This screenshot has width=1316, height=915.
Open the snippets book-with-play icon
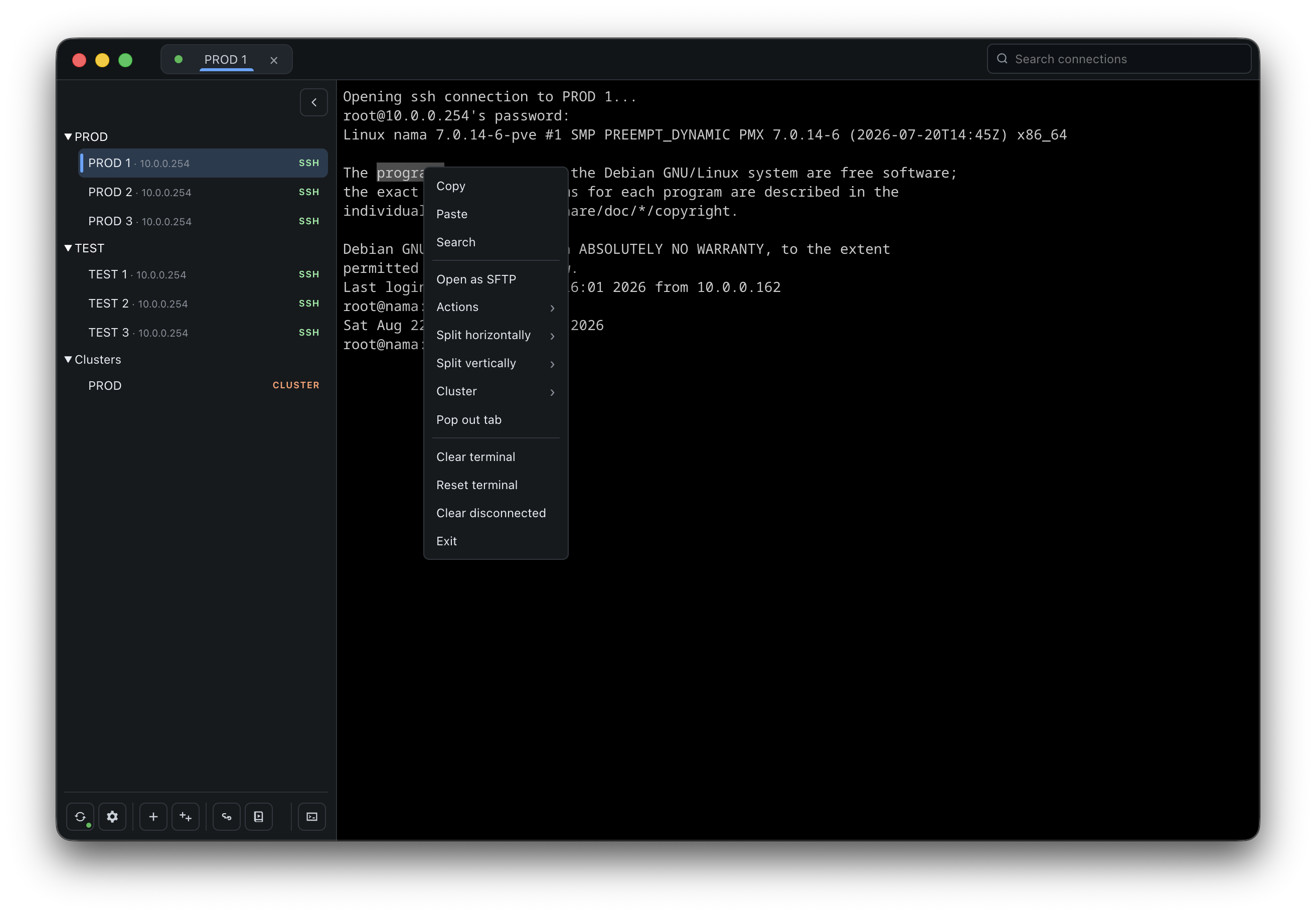(258, 816)
